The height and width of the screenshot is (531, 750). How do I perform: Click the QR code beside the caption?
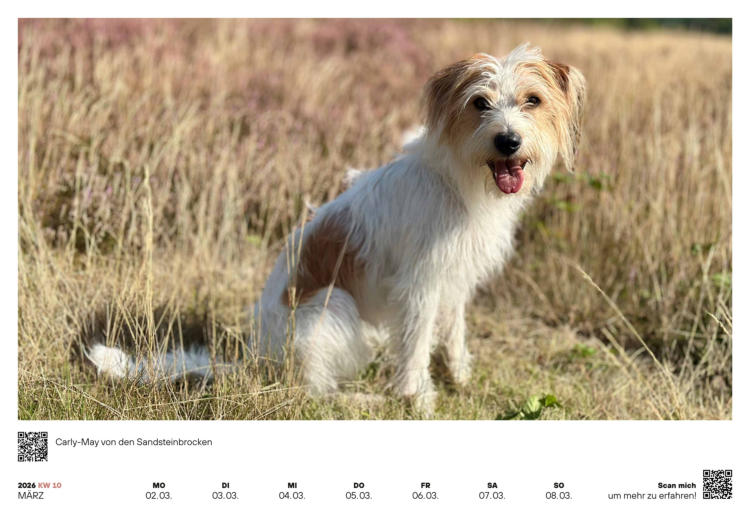click(33, 447)
